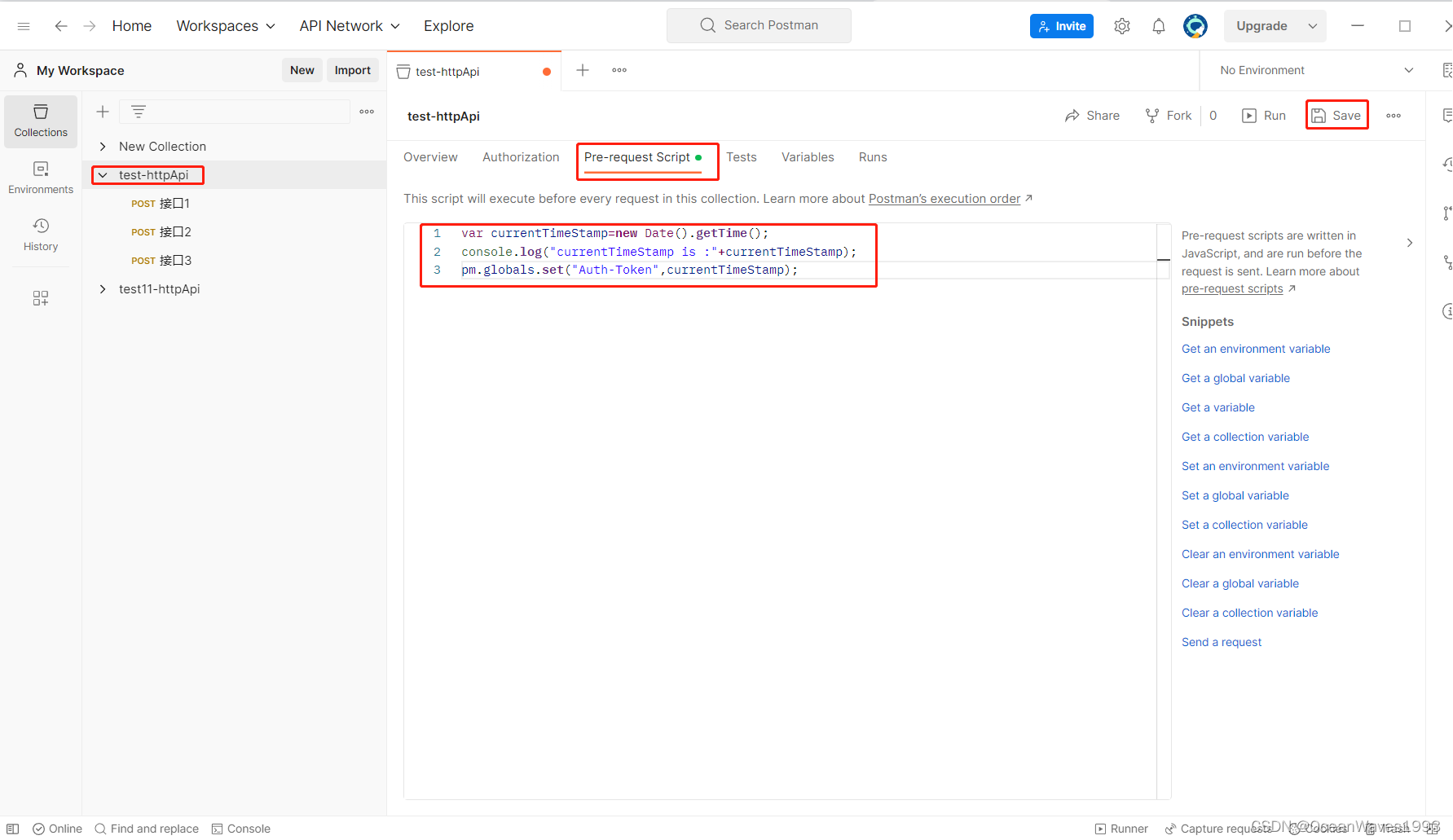
Task: Open collections panel three-dot options
Action: point(367,112)
